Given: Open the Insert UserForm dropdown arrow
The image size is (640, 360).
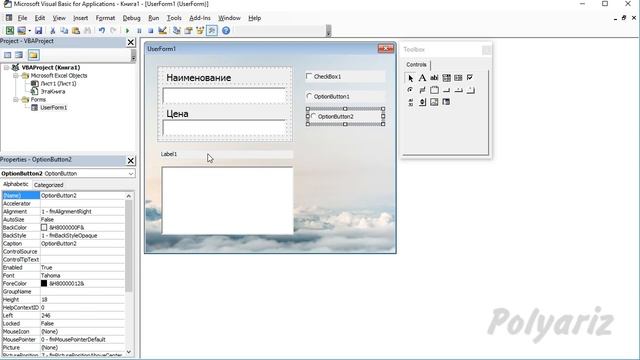Looking at the screenshot, I should pos(29,31).
